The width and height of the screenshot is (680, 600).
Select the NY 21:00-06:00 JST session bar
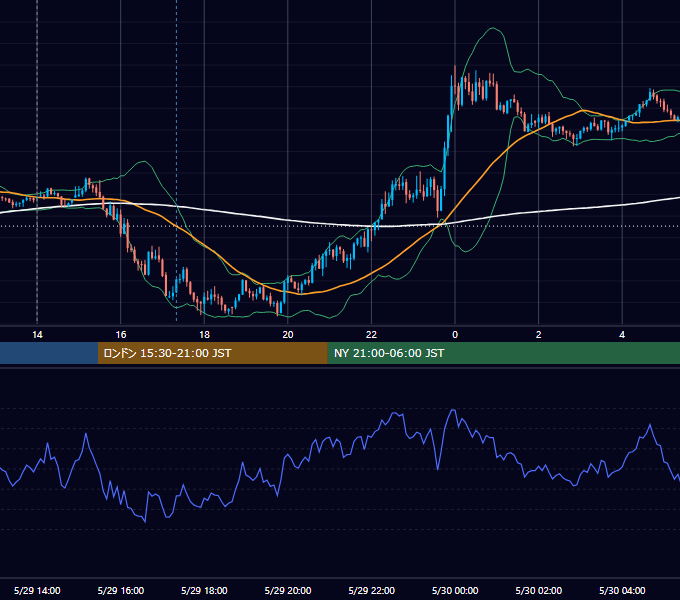(503, 353)
